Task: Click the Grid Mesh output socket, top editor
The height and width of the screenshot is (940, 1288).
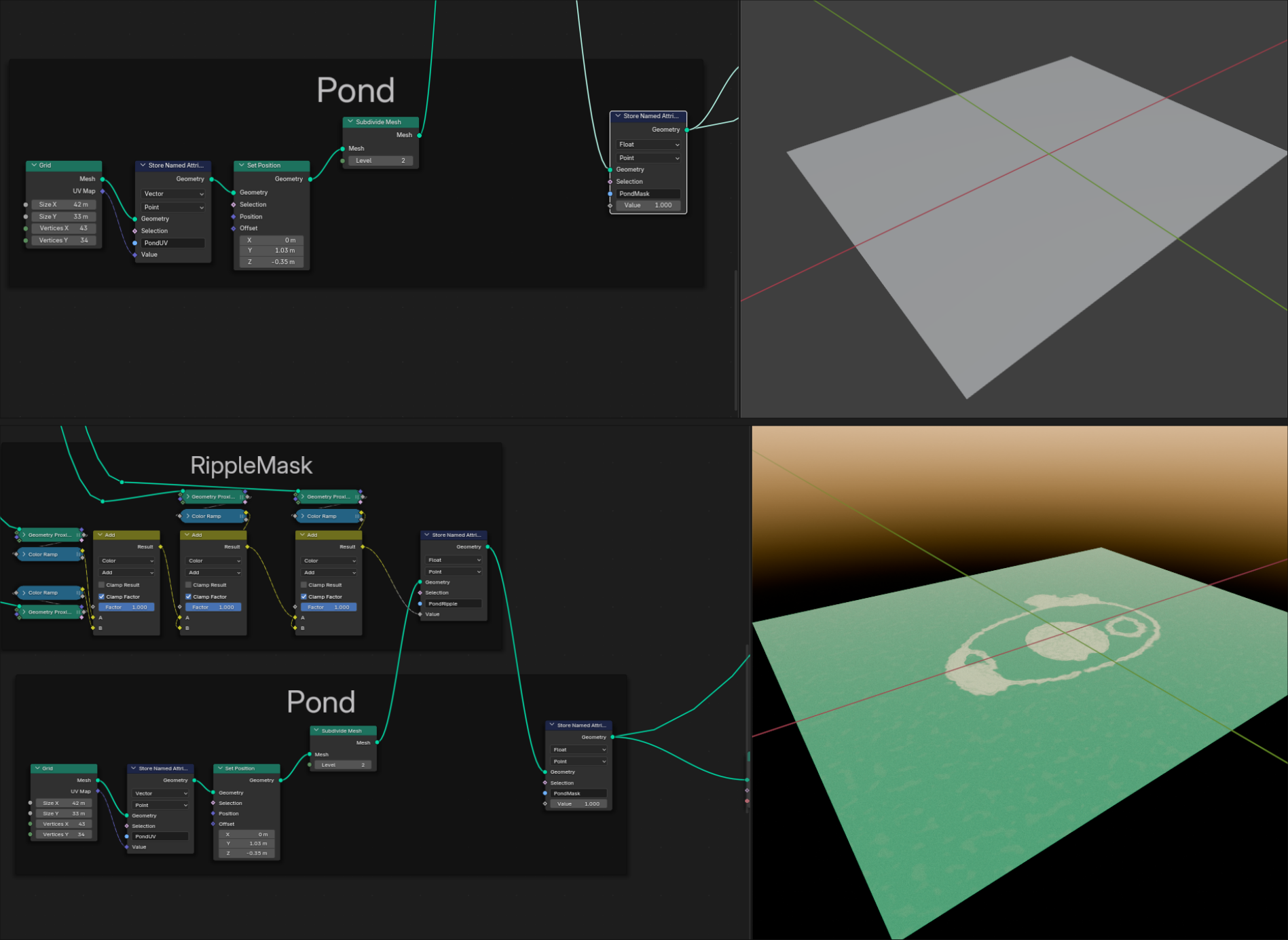Action: point(103,179)
